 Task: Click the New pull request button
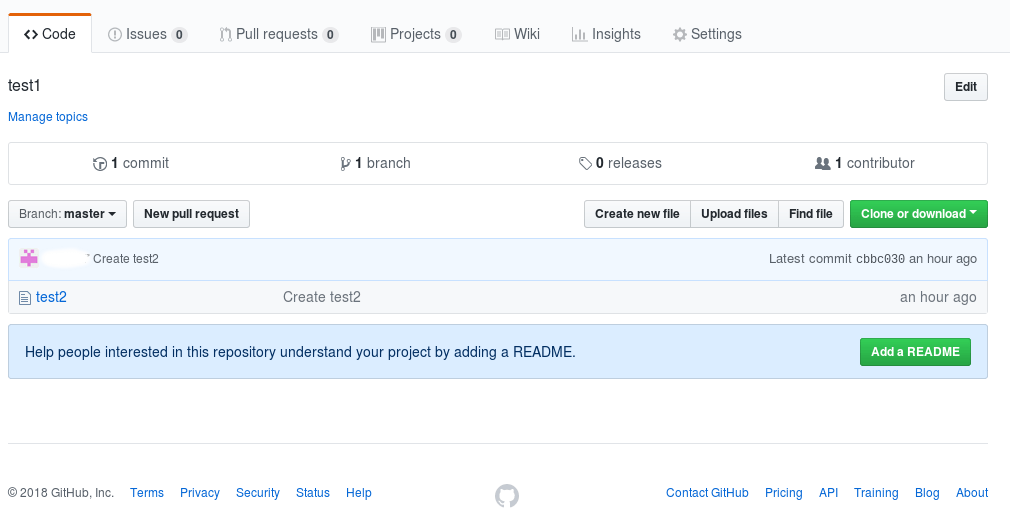point(191,214)
